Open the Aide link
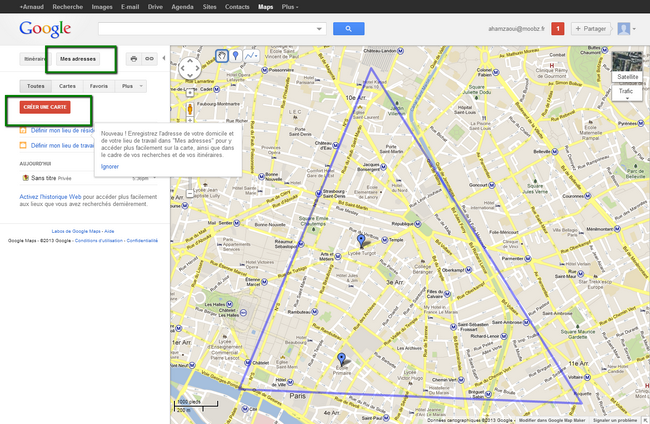Image resolution: width=650 pixels, height=424 pixels. tap(109, 231)
